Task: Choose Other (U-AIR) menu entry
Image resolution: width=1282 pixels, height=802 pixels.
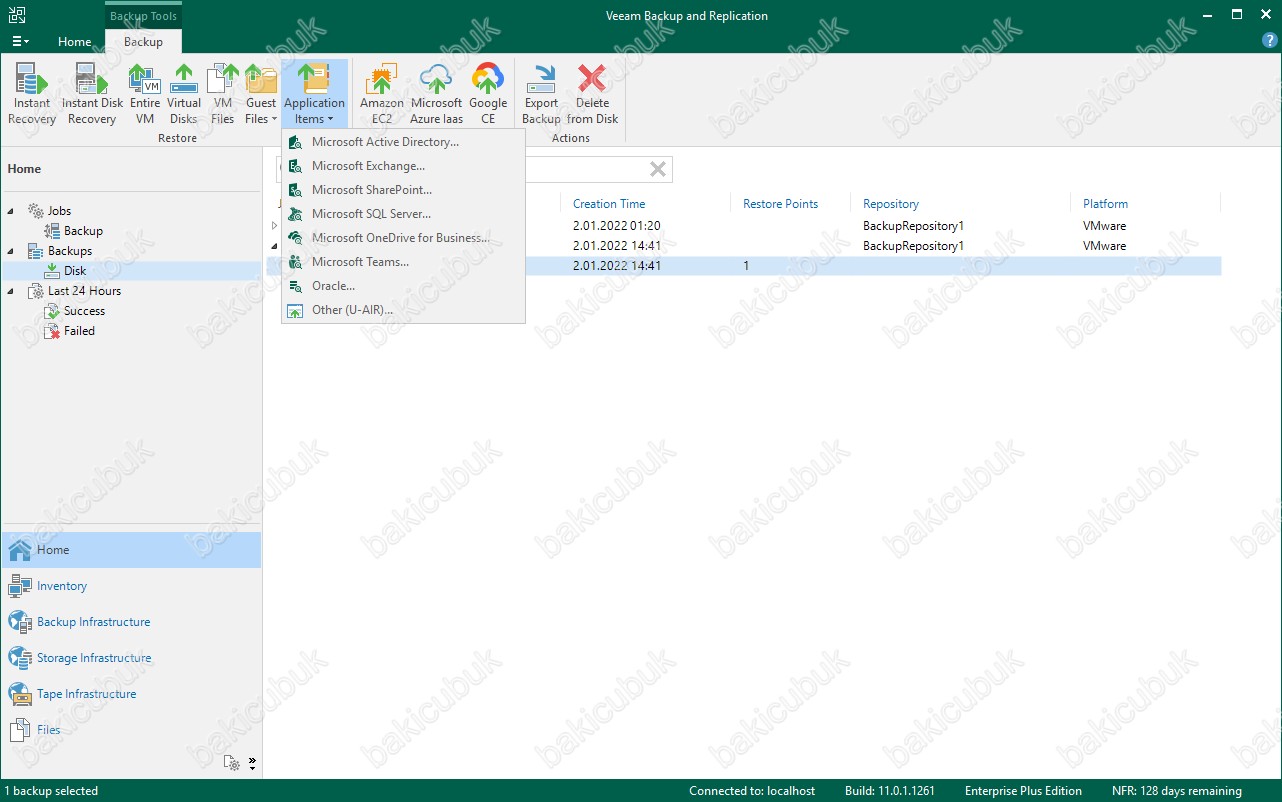Action: [403, 310]
